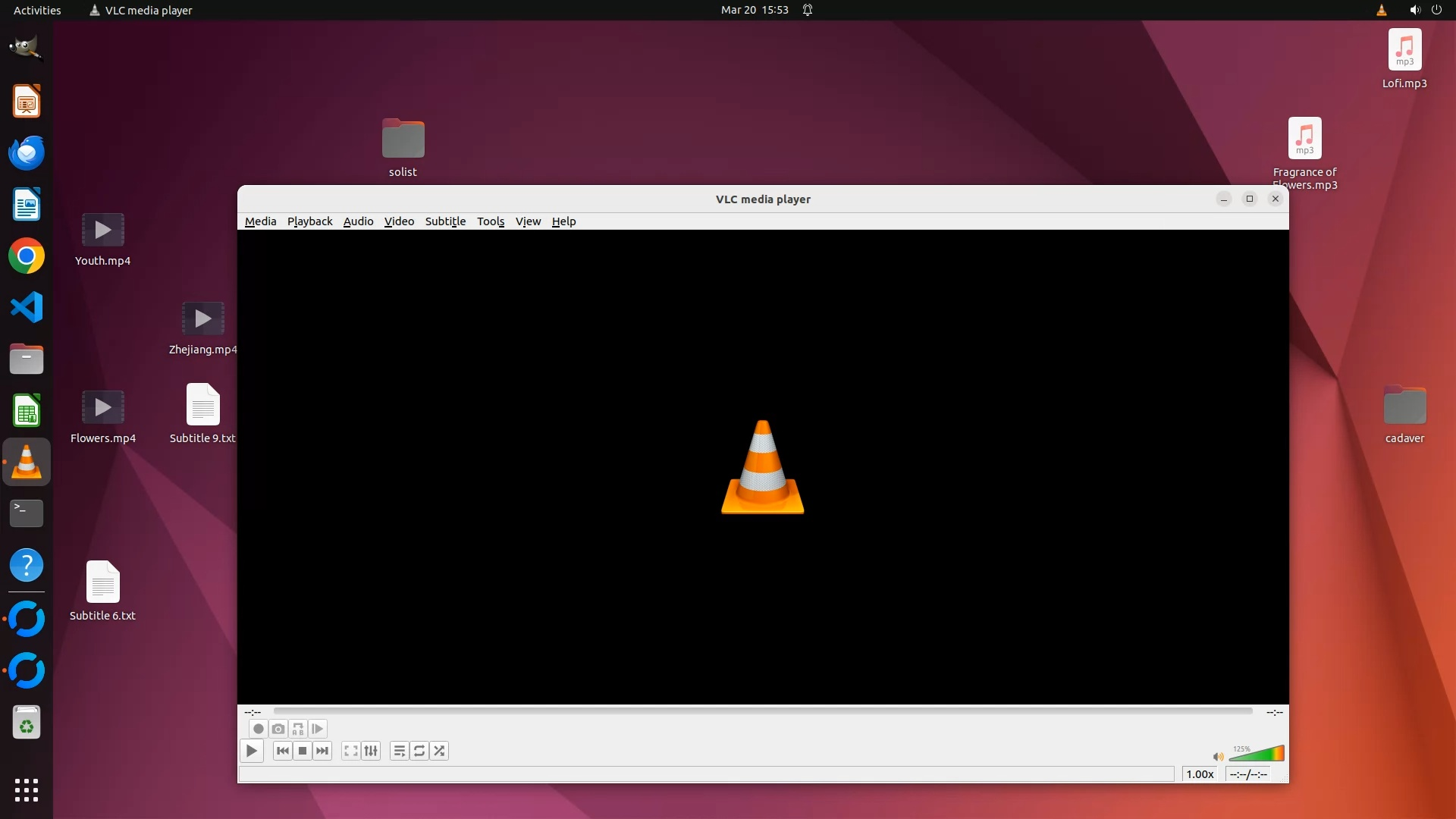
Task: Take a video snapshot with camera icon
Action: [278, 729]
